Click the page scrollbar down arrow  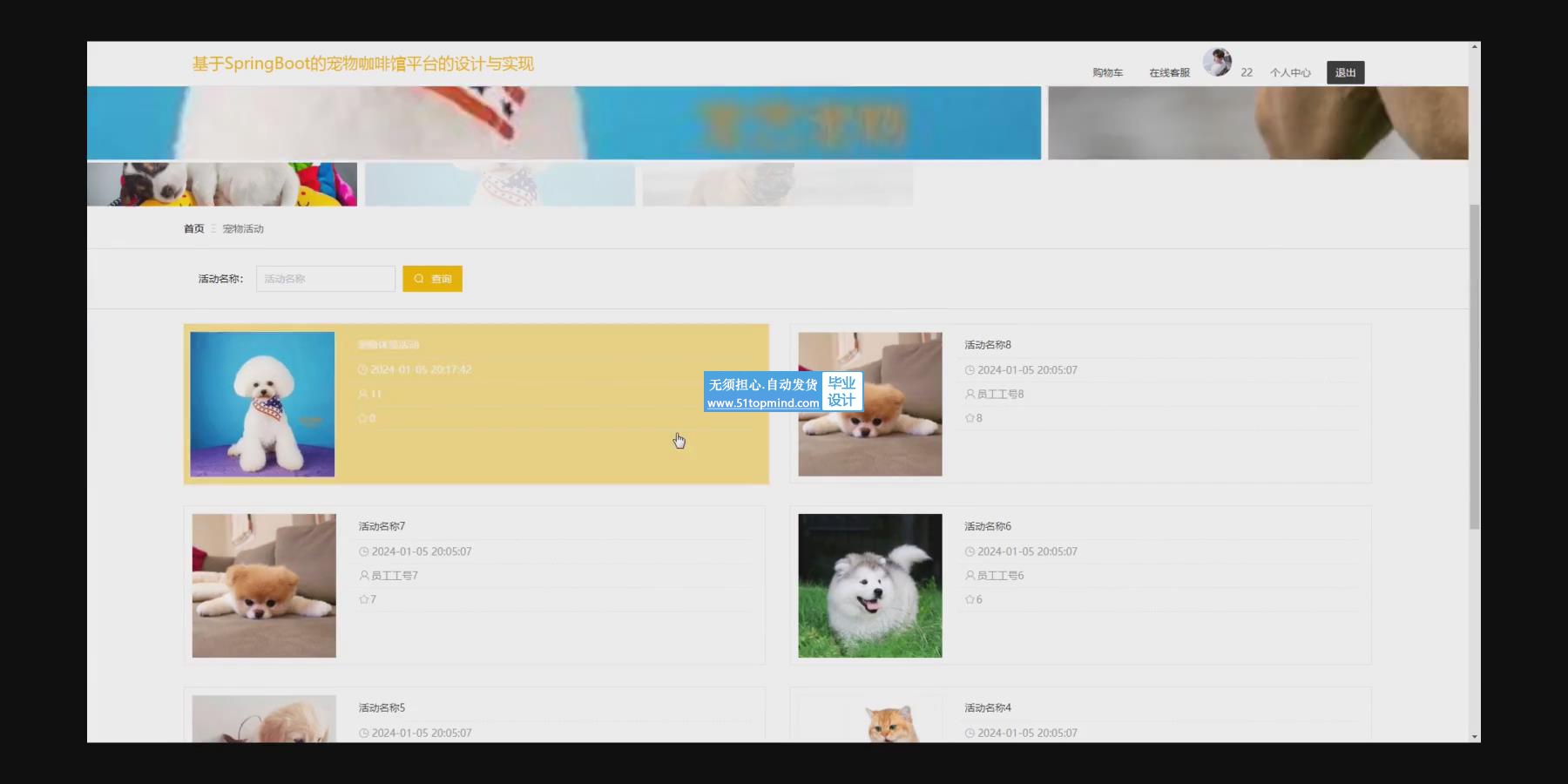coord(1474,737)
